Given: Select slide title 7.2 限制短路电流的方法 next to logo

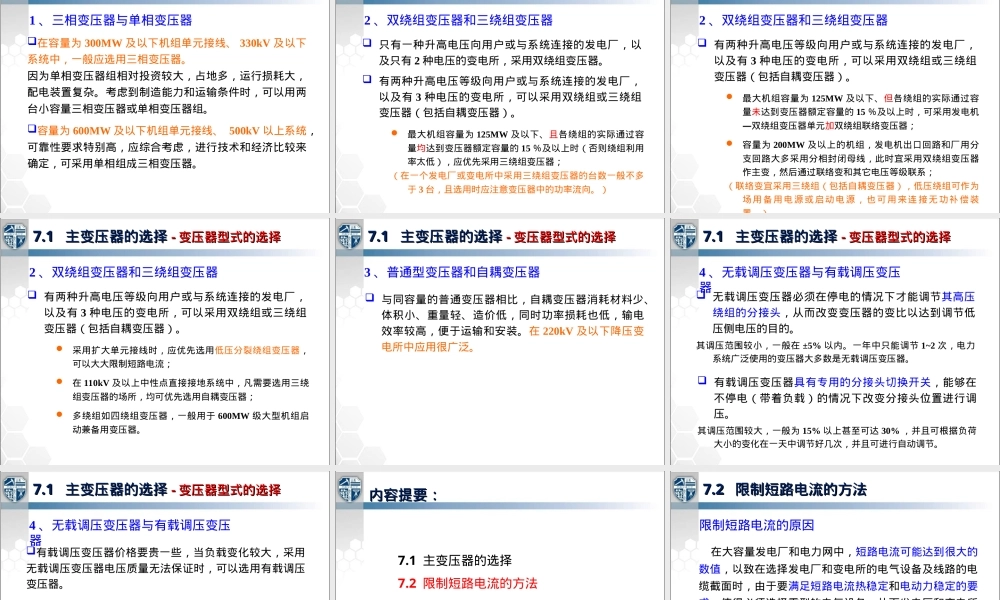Looking at the screenshot, I should coord(784,490).
